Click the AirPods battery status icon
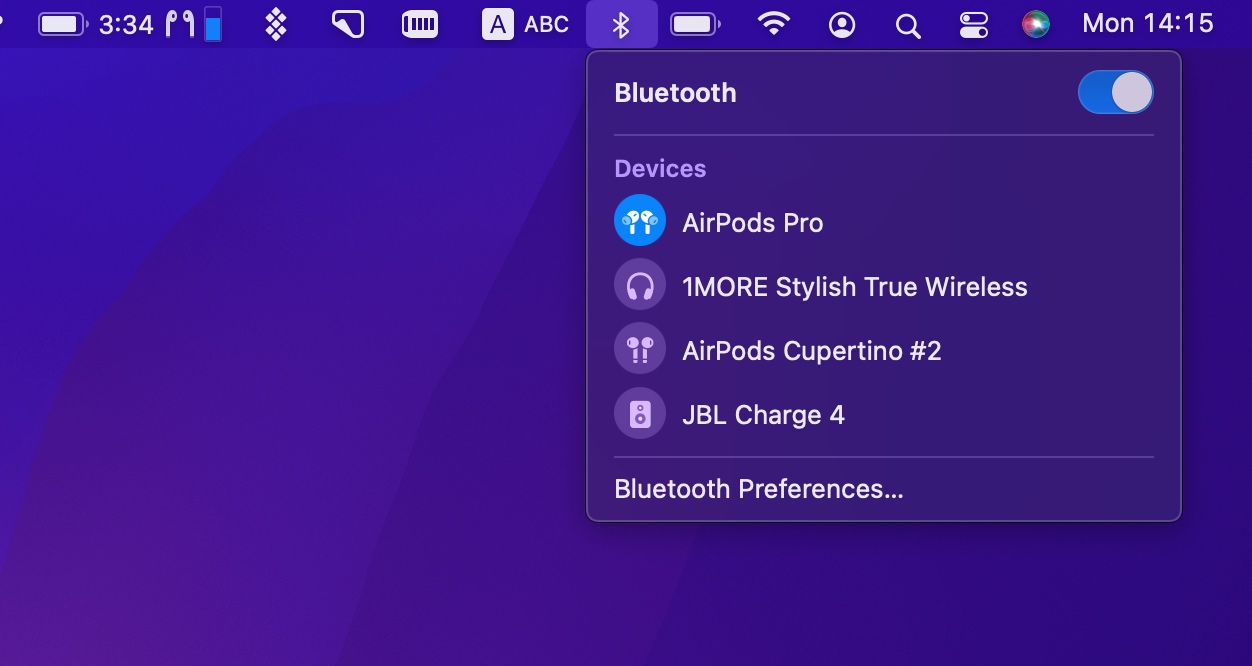This screenshot has height=666, width=1252. [x=180, y=24]
